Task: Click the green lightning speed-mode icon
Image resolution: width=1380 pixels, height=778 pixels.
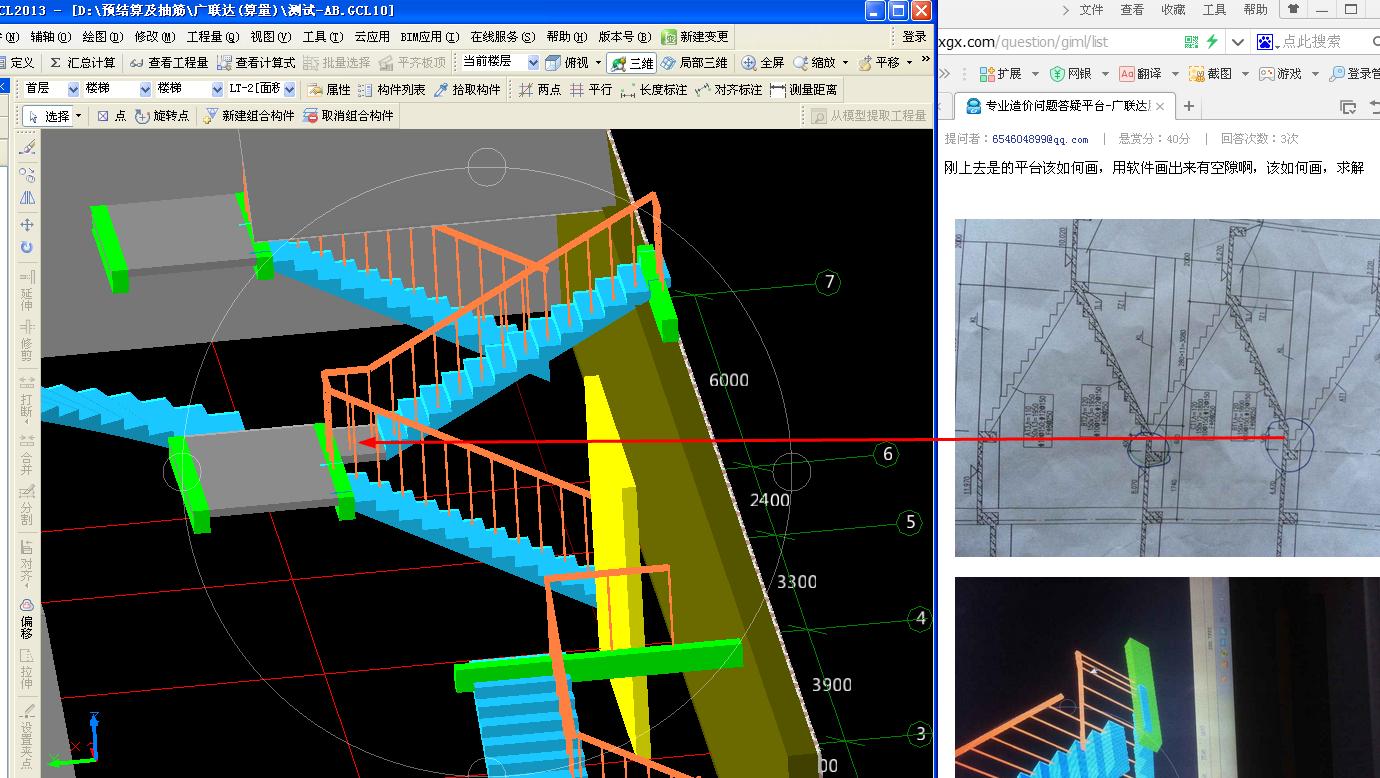Action: point(1212,42)
